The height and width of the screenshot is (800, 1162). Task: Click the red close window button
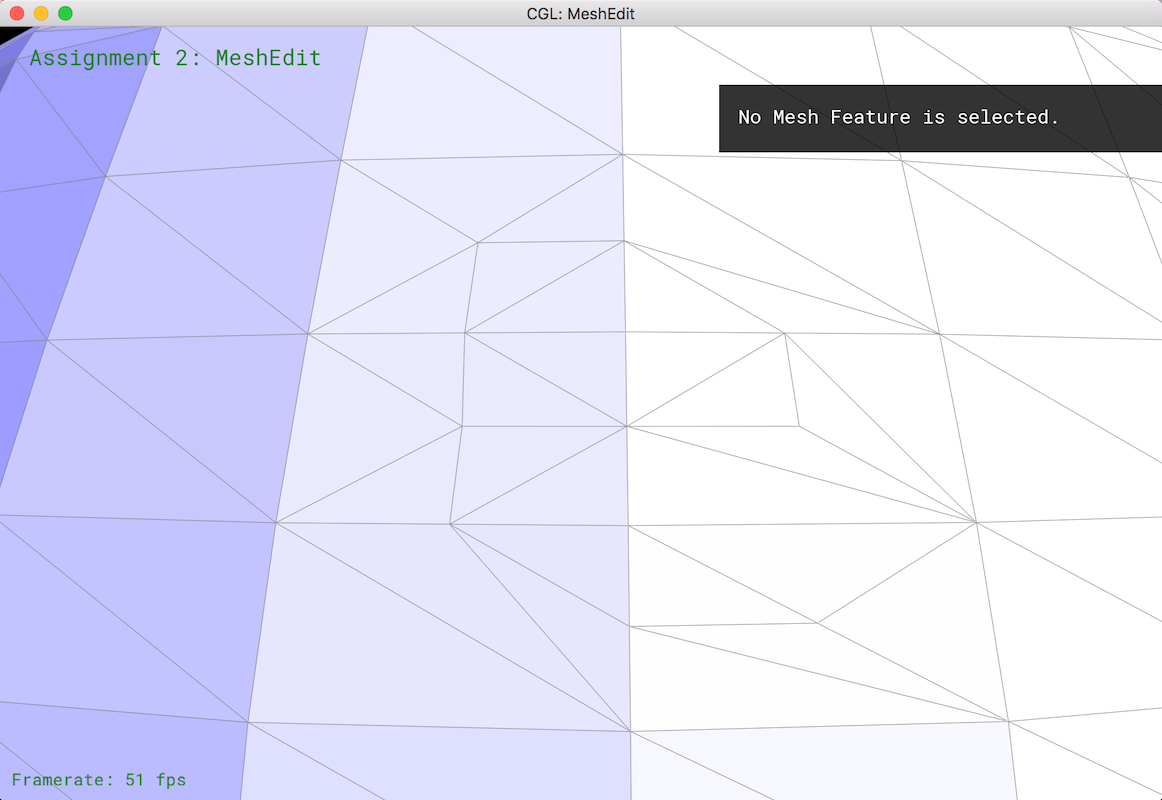coord(17,13)
